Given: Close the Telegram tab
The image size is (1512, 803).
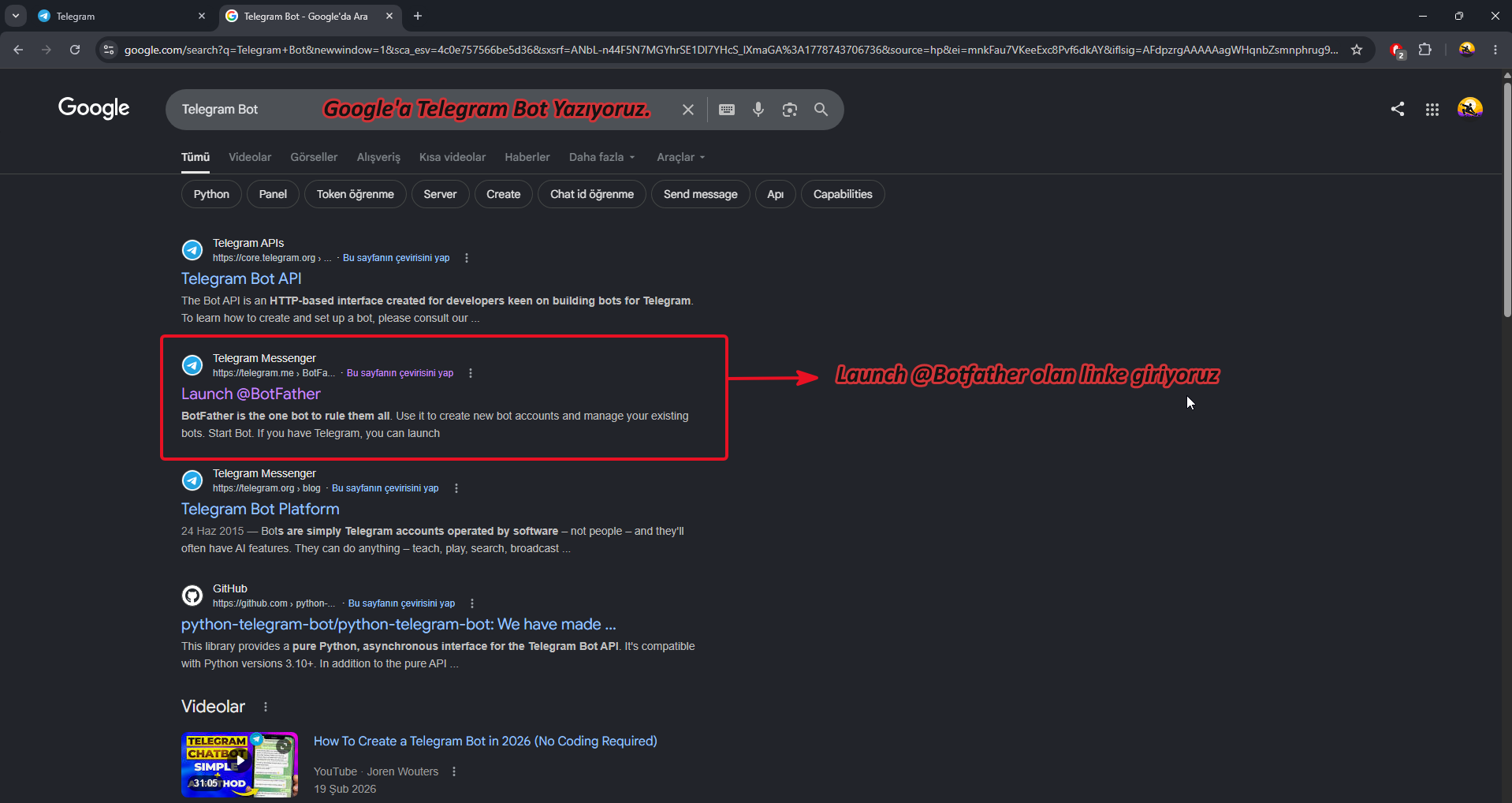Looking at the screenshot, I should pyautogui.click(x=202, y=16).
